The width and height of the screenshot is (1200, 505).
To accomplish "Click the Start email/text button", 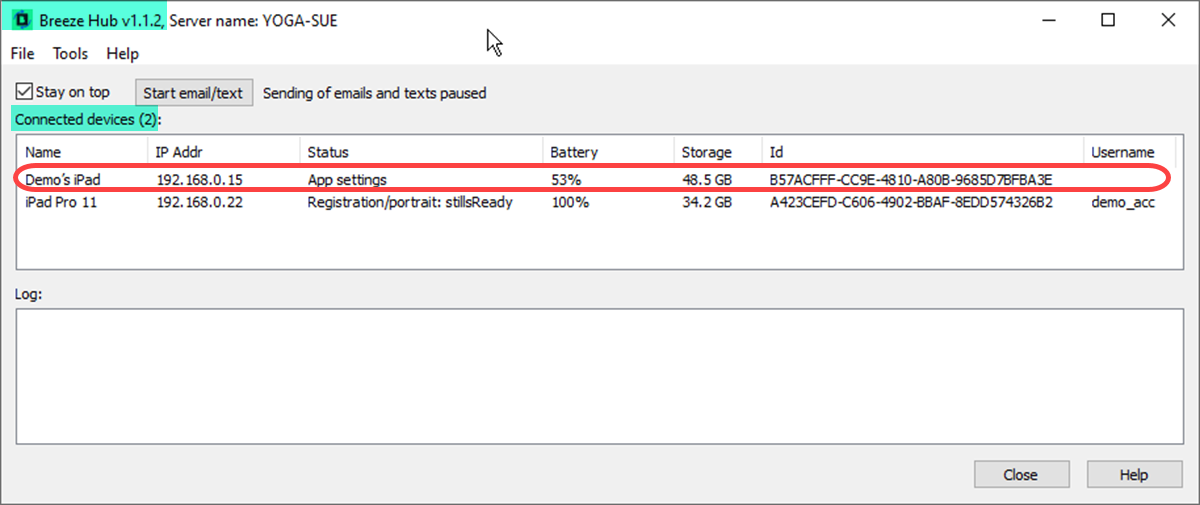I will coord(193,93).
